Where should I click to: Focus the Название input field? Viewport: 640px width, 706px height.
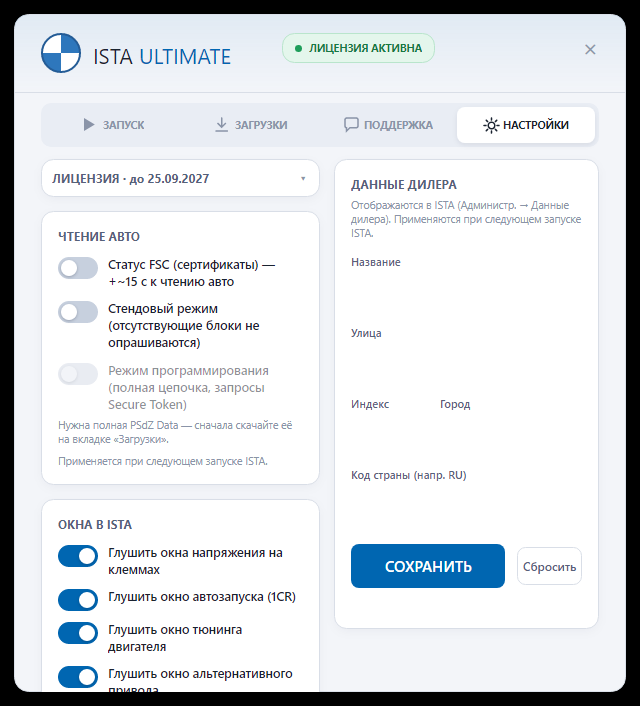[466, 291]
